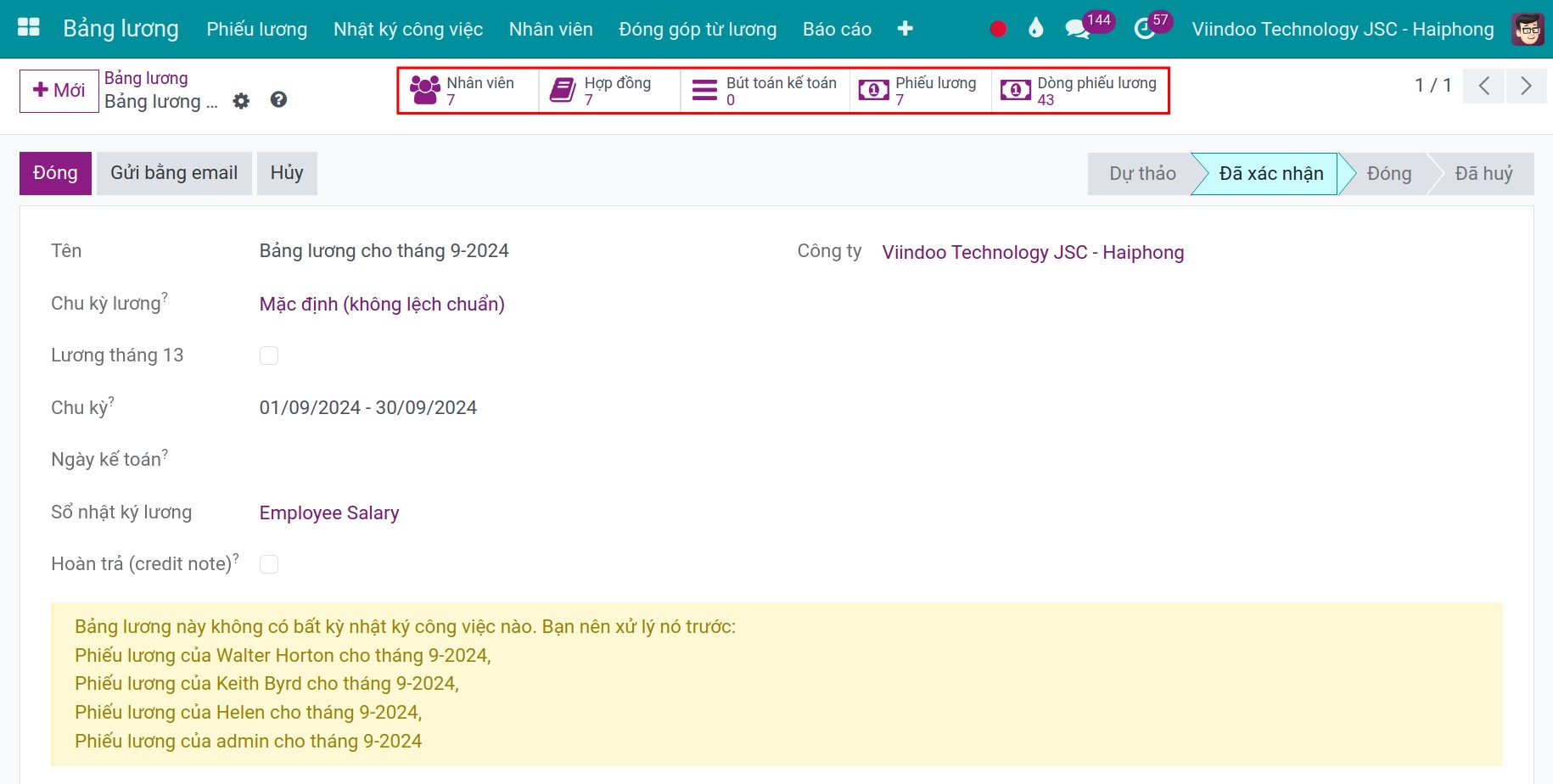The image size is (1553, 784).
Task: Click the plus icon in menu bar
Action: (905, 29)
